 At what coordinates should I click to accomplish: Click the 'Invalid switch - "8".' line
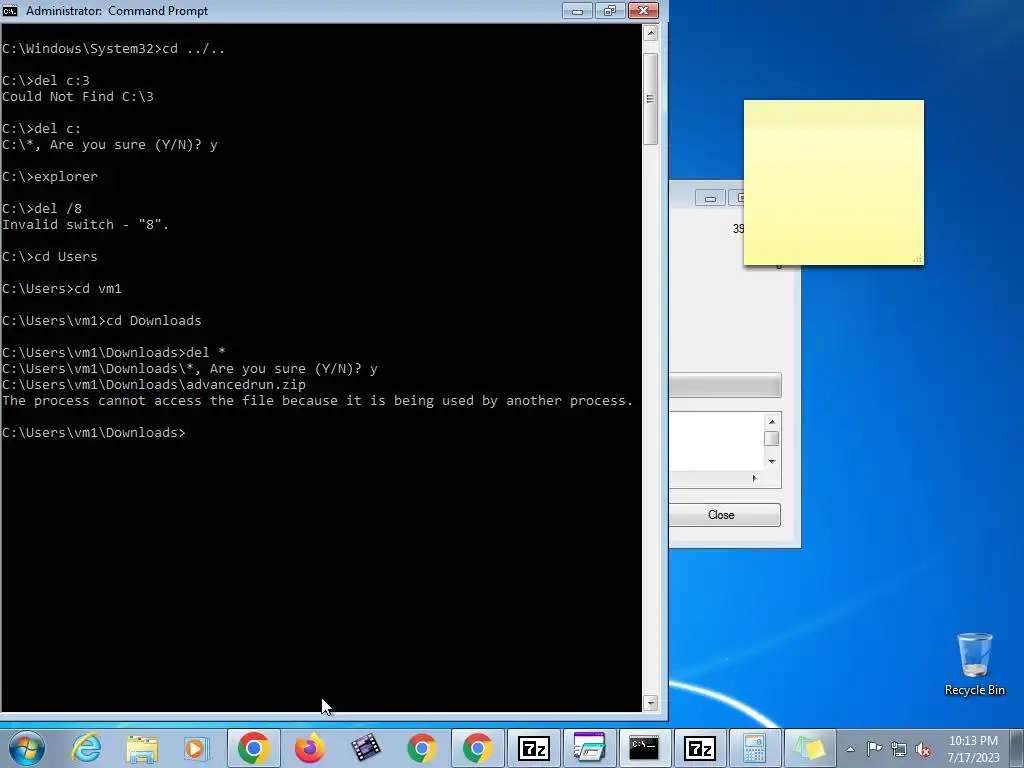(86, 225)
